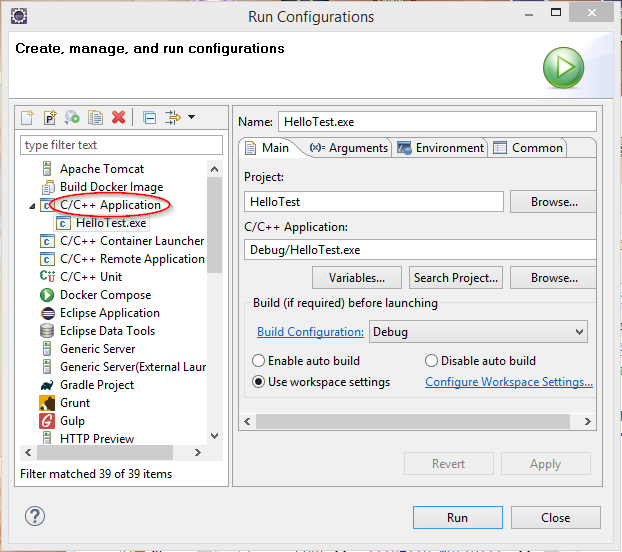622x552 pixels.
Task: Open the Build Configuration Debug dropdown
Action: 478,332
